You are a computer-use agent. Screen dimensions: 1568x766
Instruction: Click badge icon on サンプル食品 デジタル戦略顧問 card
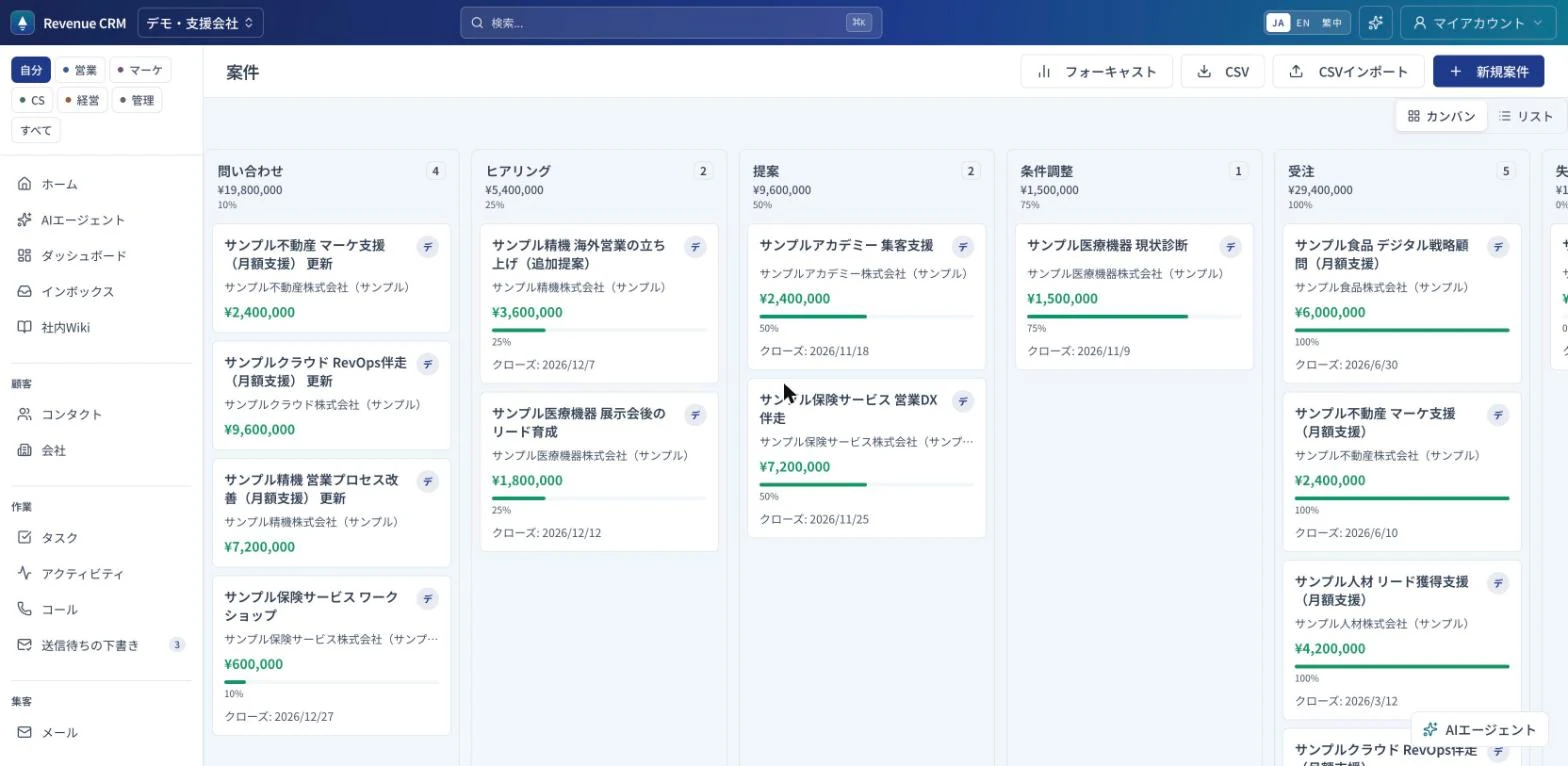pyautogui.click(x=1498, y=246)
